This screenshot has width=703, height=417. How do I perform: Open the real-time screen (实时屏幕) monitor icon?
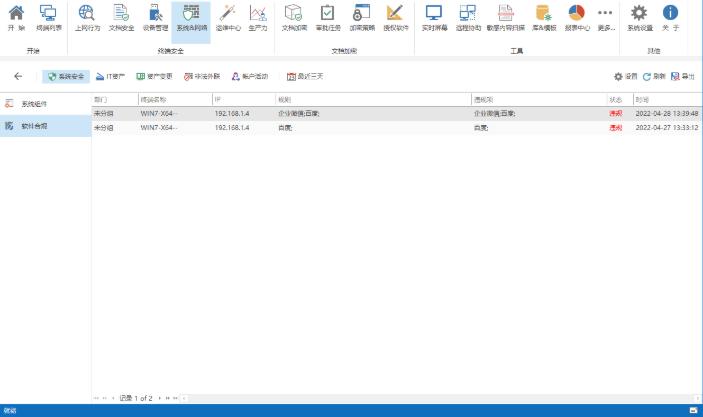point(433,17)
